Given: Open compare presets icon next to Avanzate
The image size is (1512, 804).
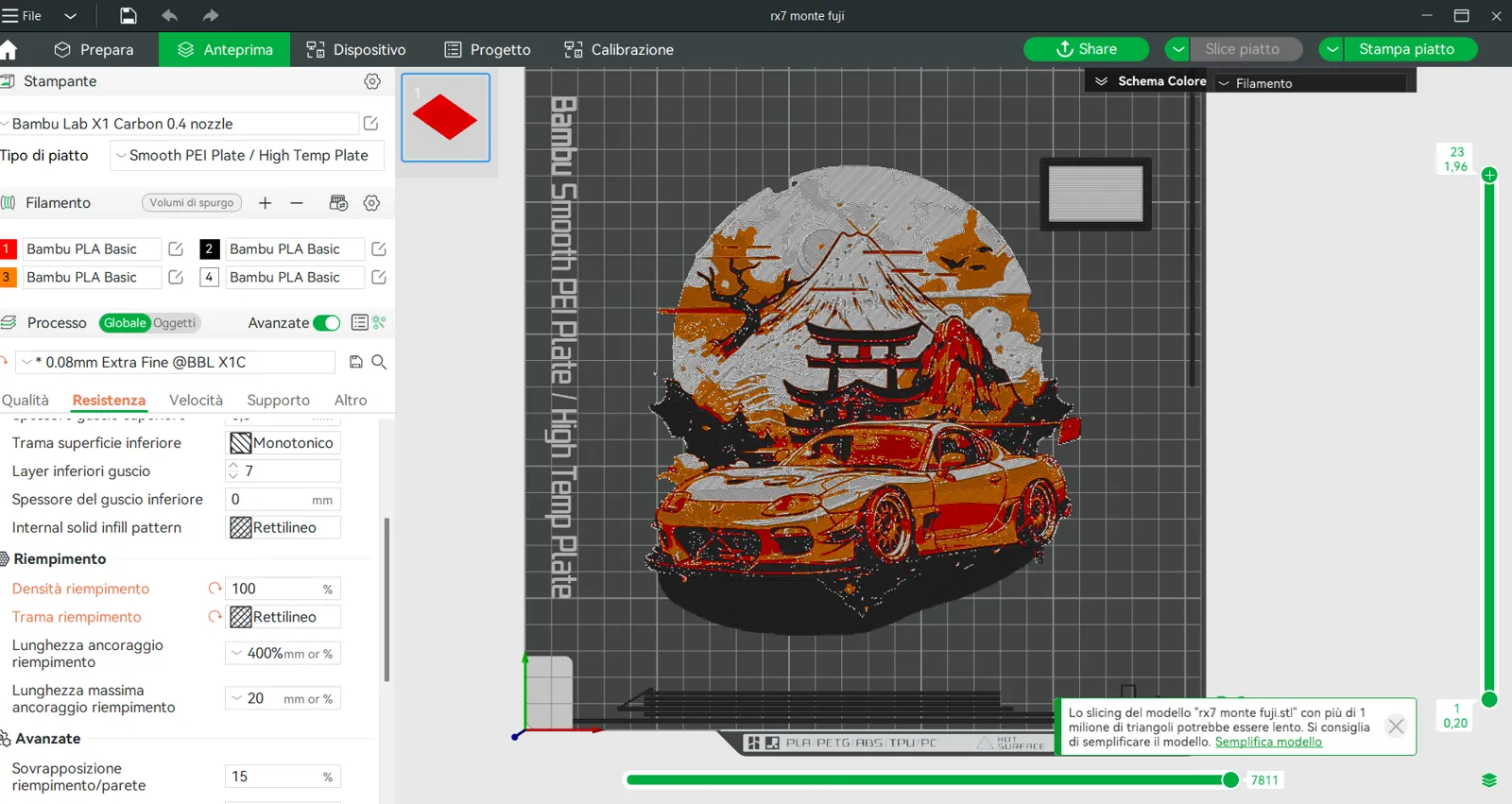Looking at the screenshot, I should [379, 323].
